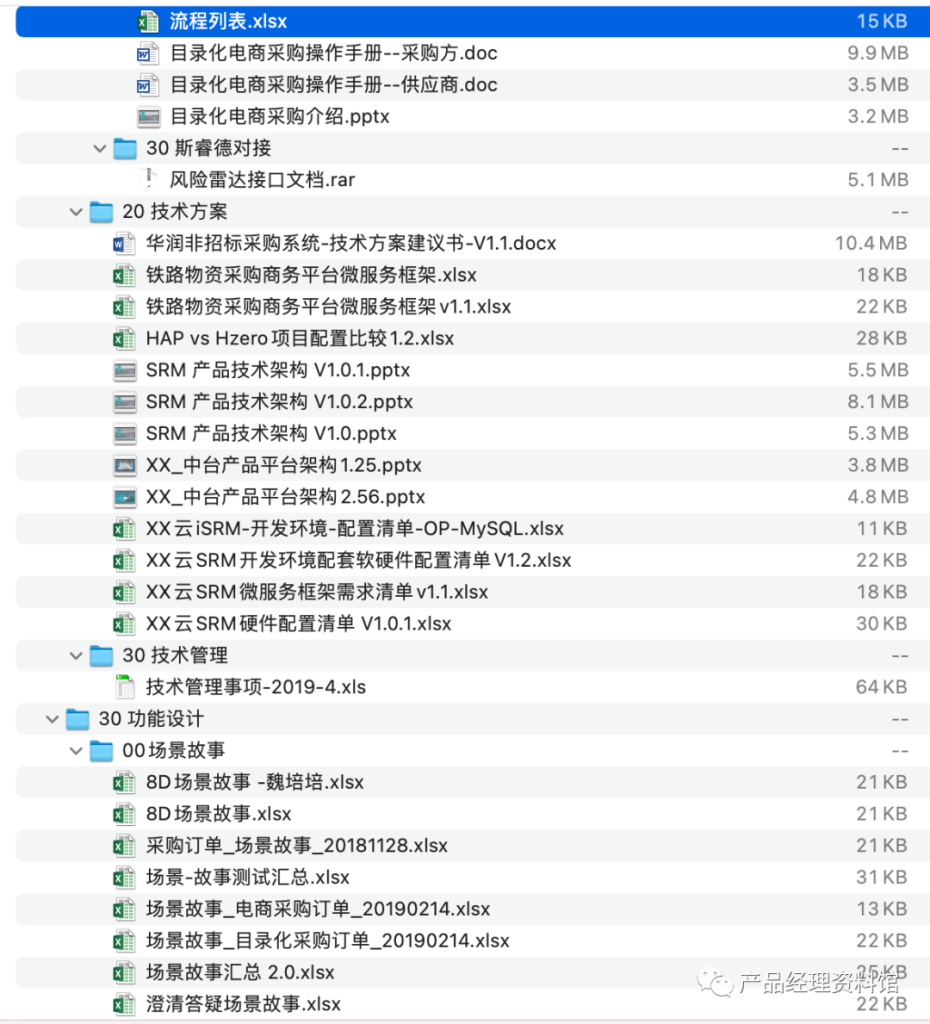This screenshot has width=930, height=1024.
Task: Collapse the 30 功能设计 folder
Action: [54, 719]
